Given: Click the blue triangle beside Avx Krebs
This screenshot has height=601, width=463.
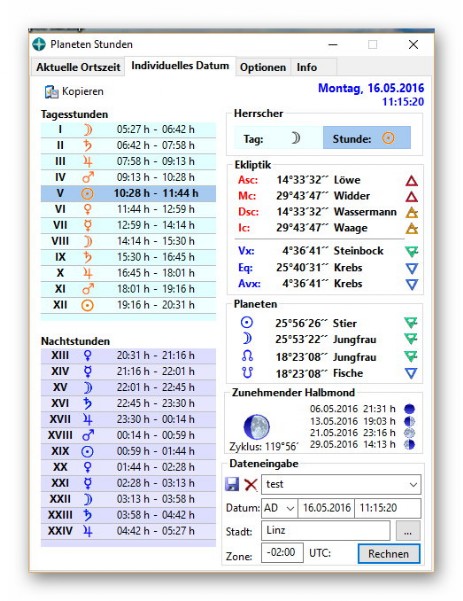Looking at the screenshot, I should 412,284.
